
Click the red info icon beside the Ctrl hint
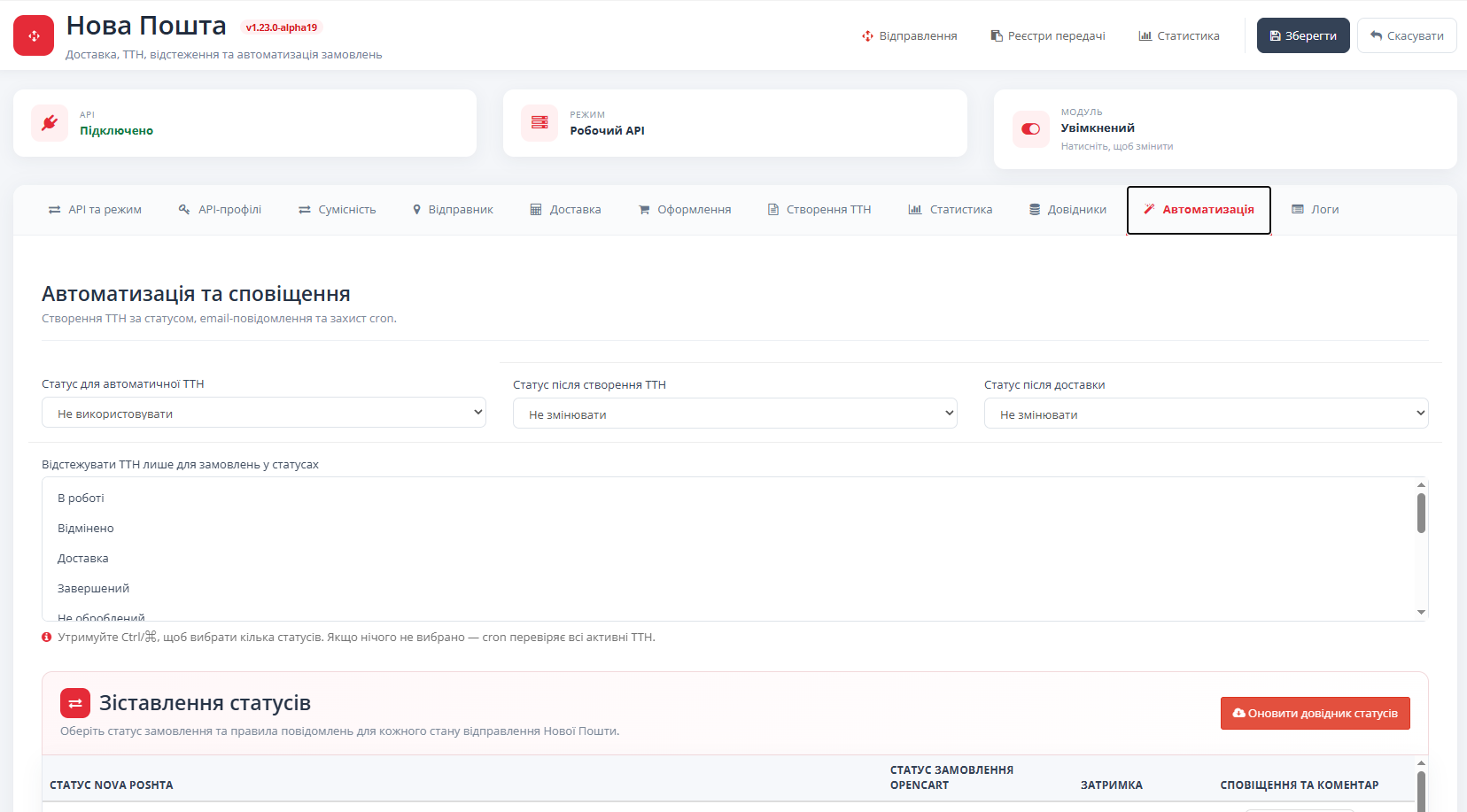[47, 638]
